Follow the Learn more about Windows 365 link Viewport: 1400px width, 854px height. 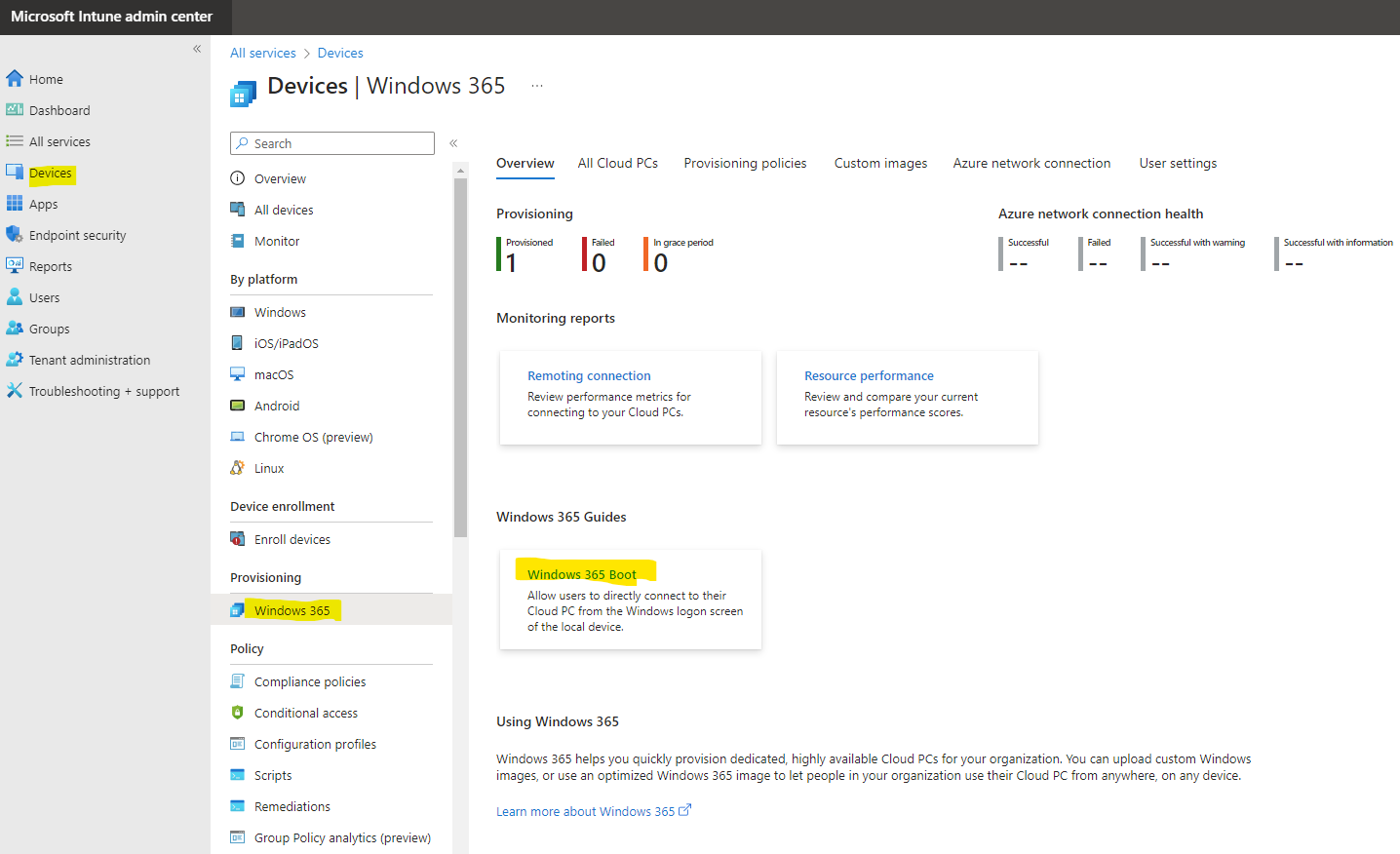pos(594,811)
